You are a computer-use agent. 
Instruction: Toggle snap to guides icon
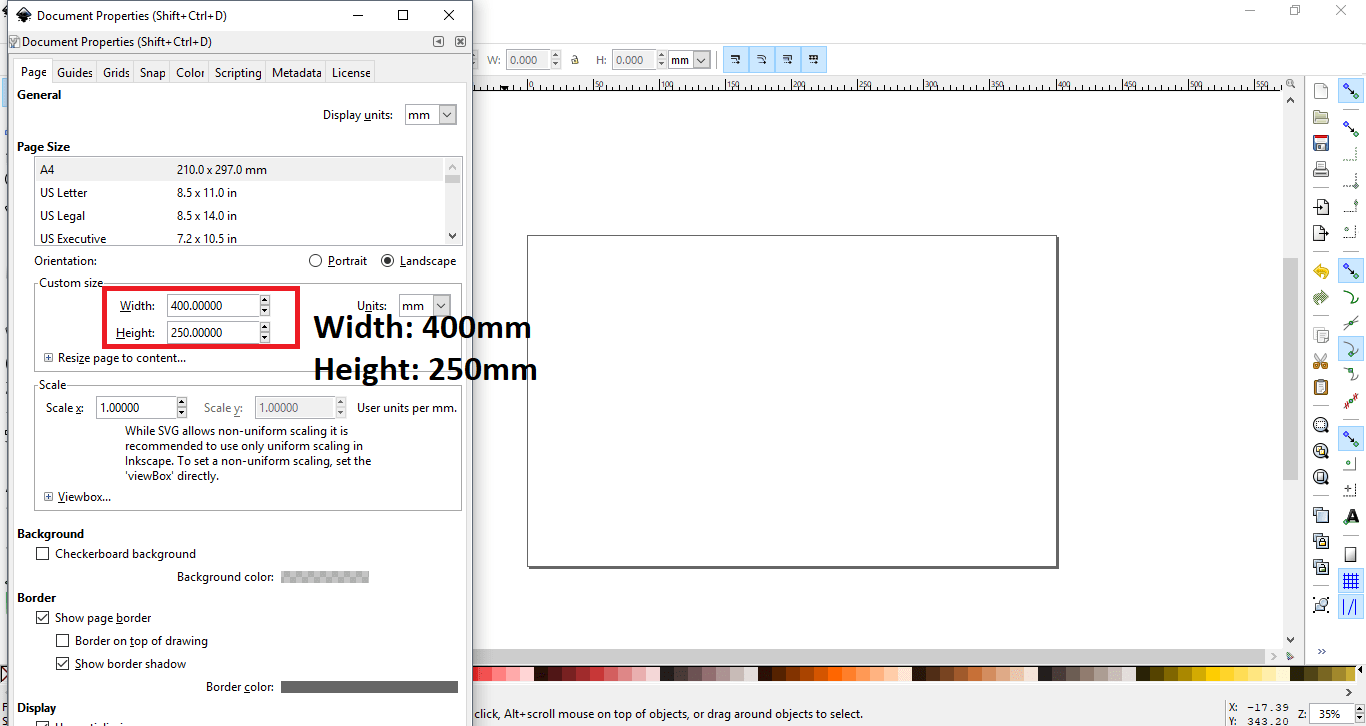[1351, 607]
